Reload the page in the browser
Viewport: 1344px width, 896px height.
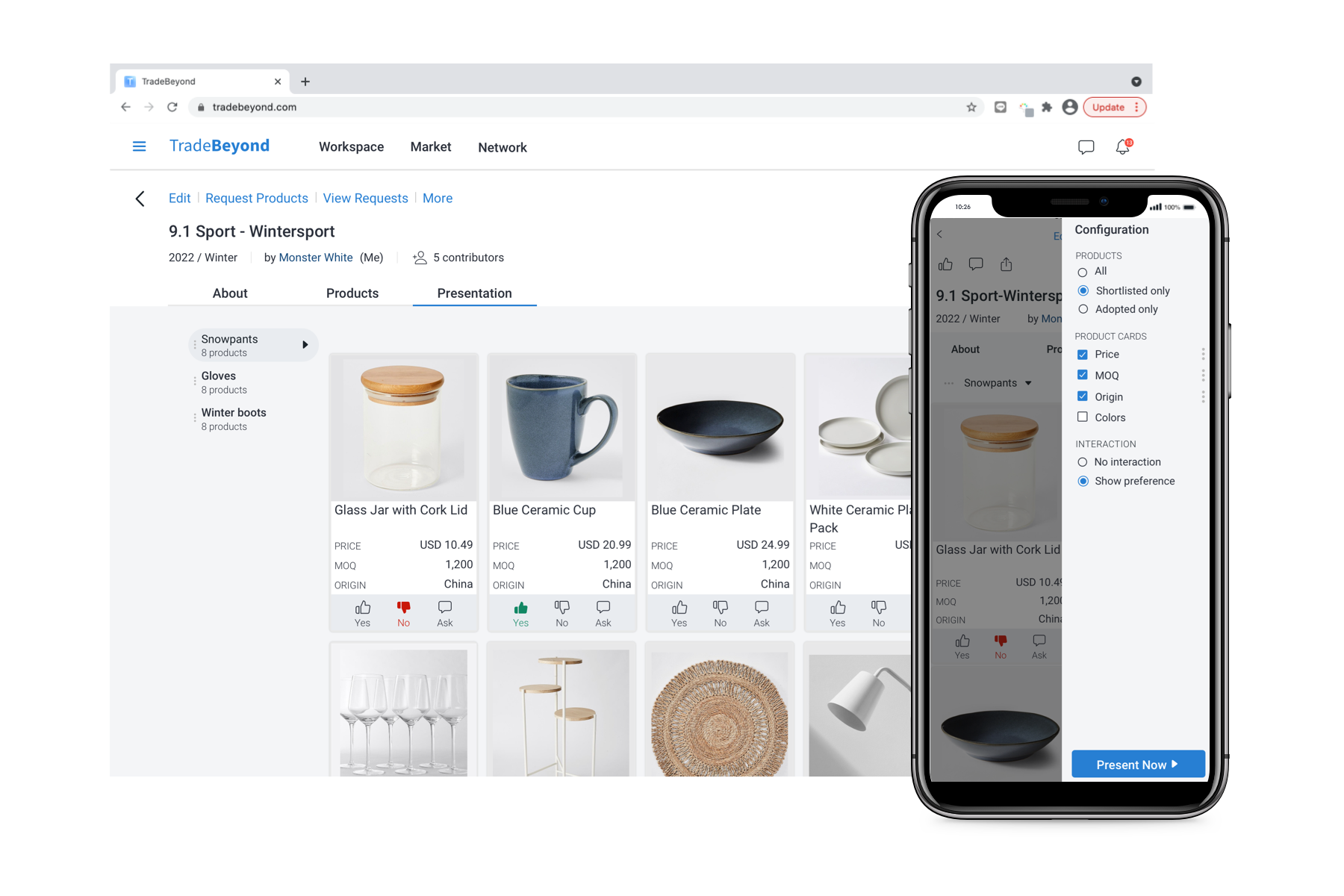coord(172,107)
